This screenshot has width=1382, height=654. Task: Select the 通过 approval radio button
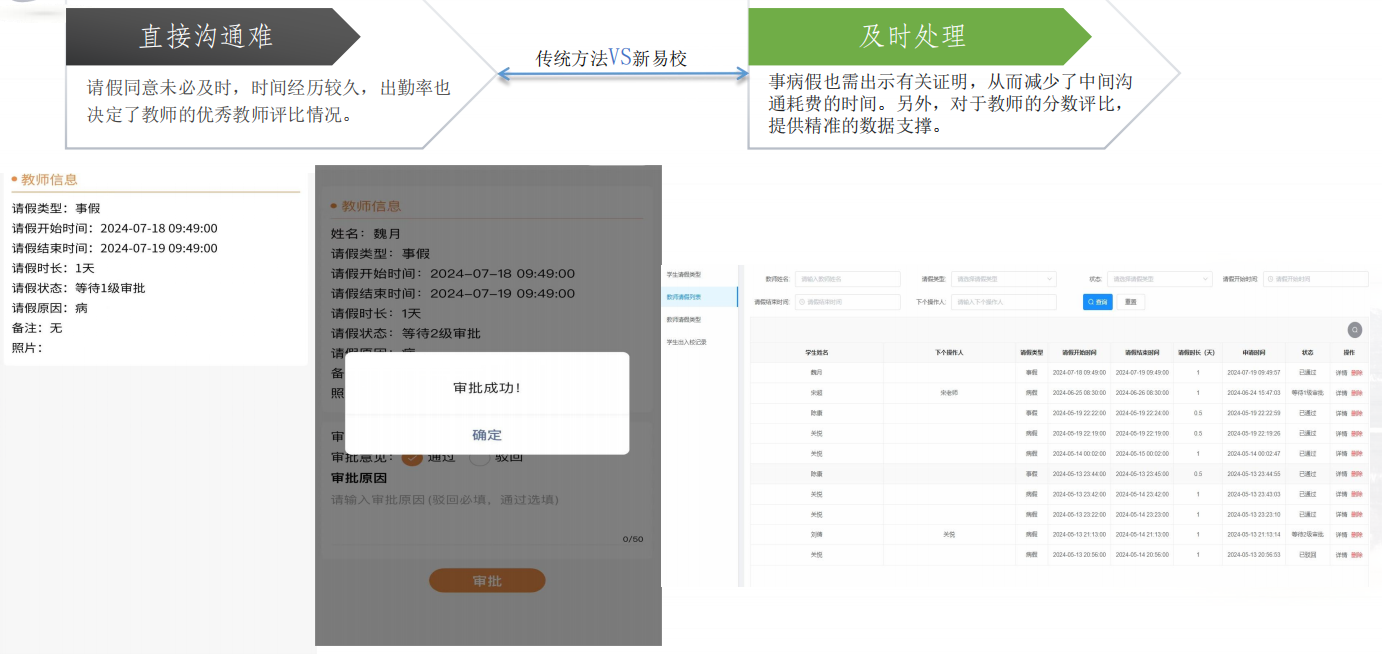(412, 457)
